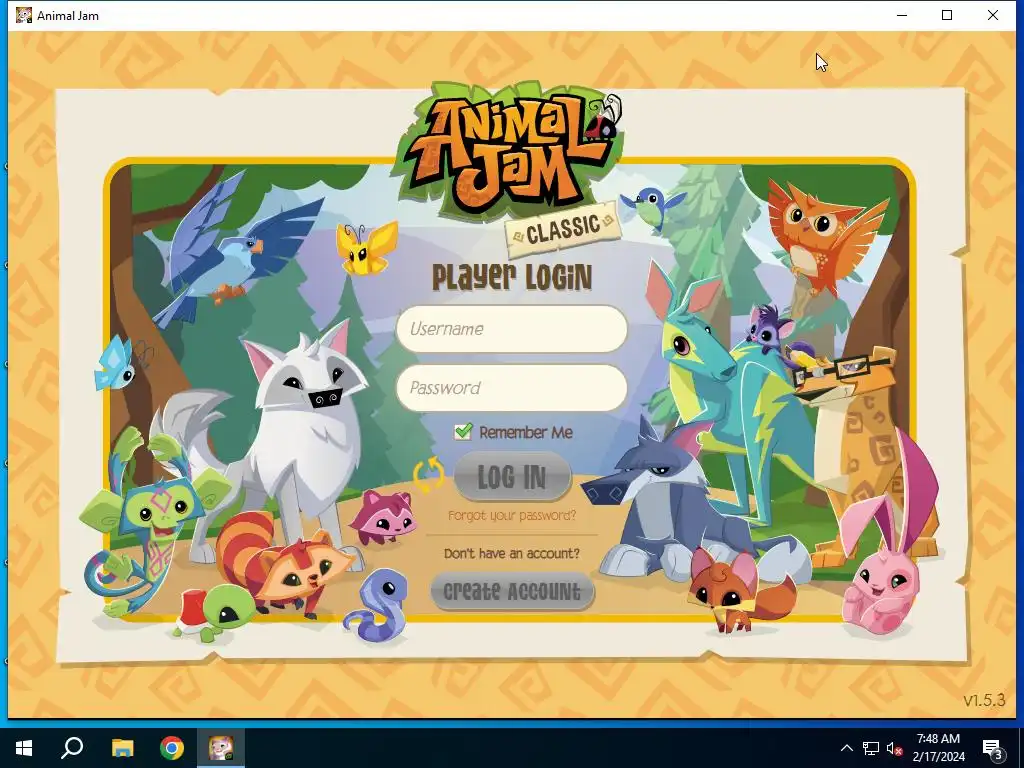Toggle the Remember Me checkbox
Screen dimensions: 1024x768
[463, 431]
